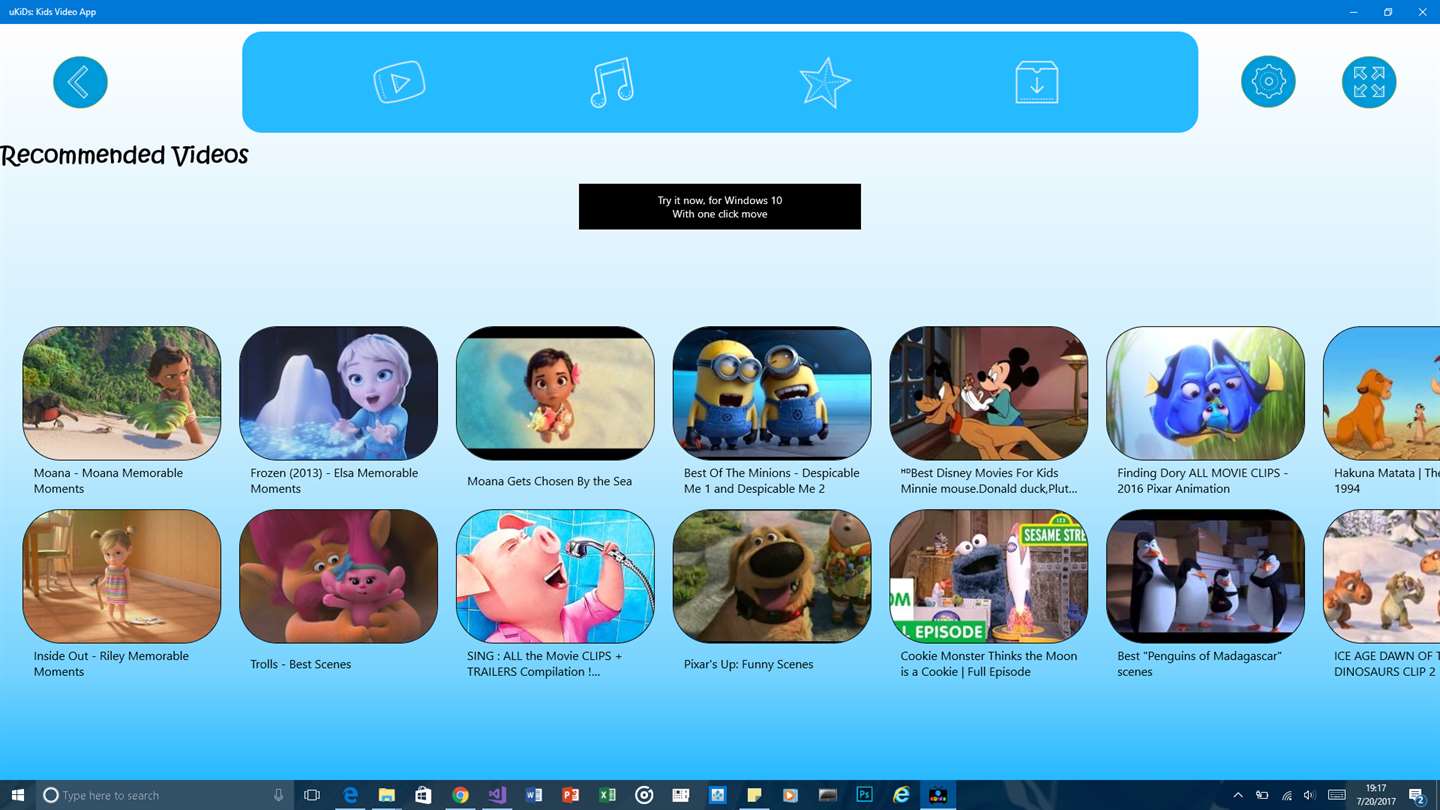Play the Moana Memorable Moments video thumbnail
The image size is (1440, 810).
122,393
